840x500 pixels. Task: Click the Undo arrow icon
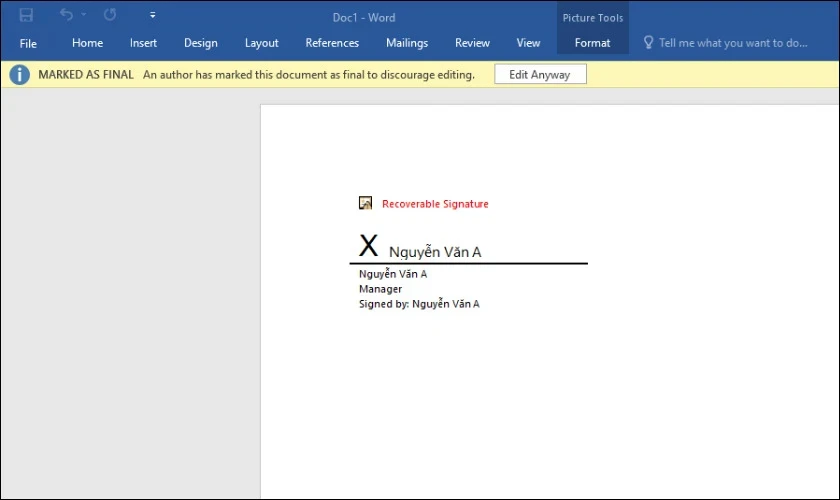click(x=66, y=15)
